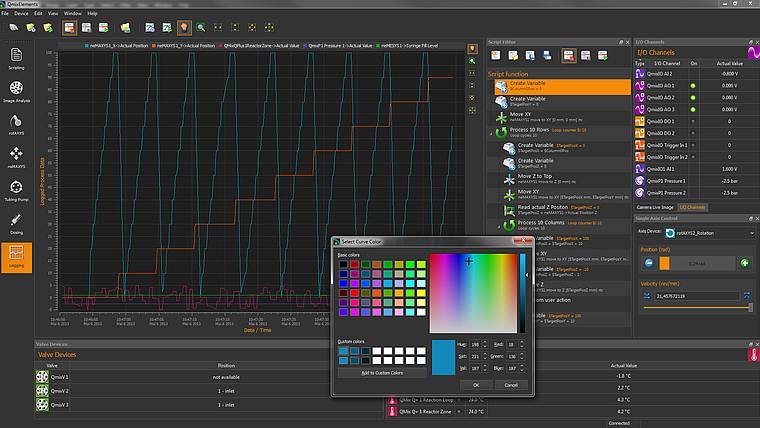Image resolution: width=760 pixels, height=428 pixels.
Task: Toggle QmixIO Trigger In 2 On indicator
Action: coord(693,157)
